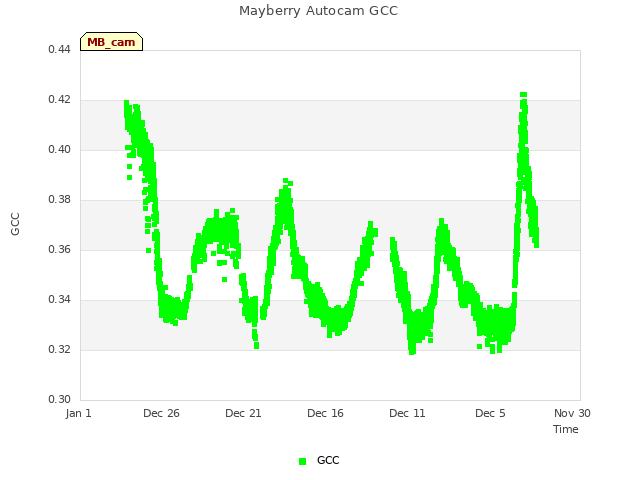This screenshot has width=640, height=480.
Task: Click the Dec 11 x-axis label
Action: pos(407,413)
